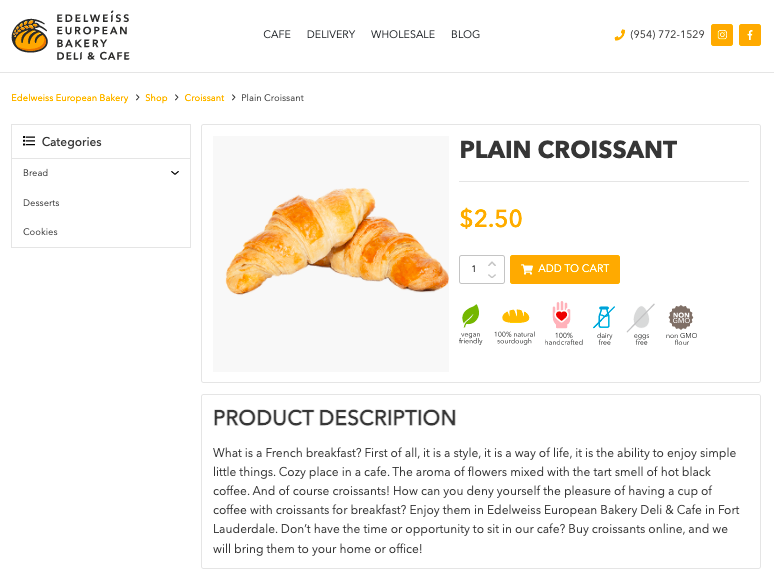Select the Desserts category
774x584 pixels.
41,203
